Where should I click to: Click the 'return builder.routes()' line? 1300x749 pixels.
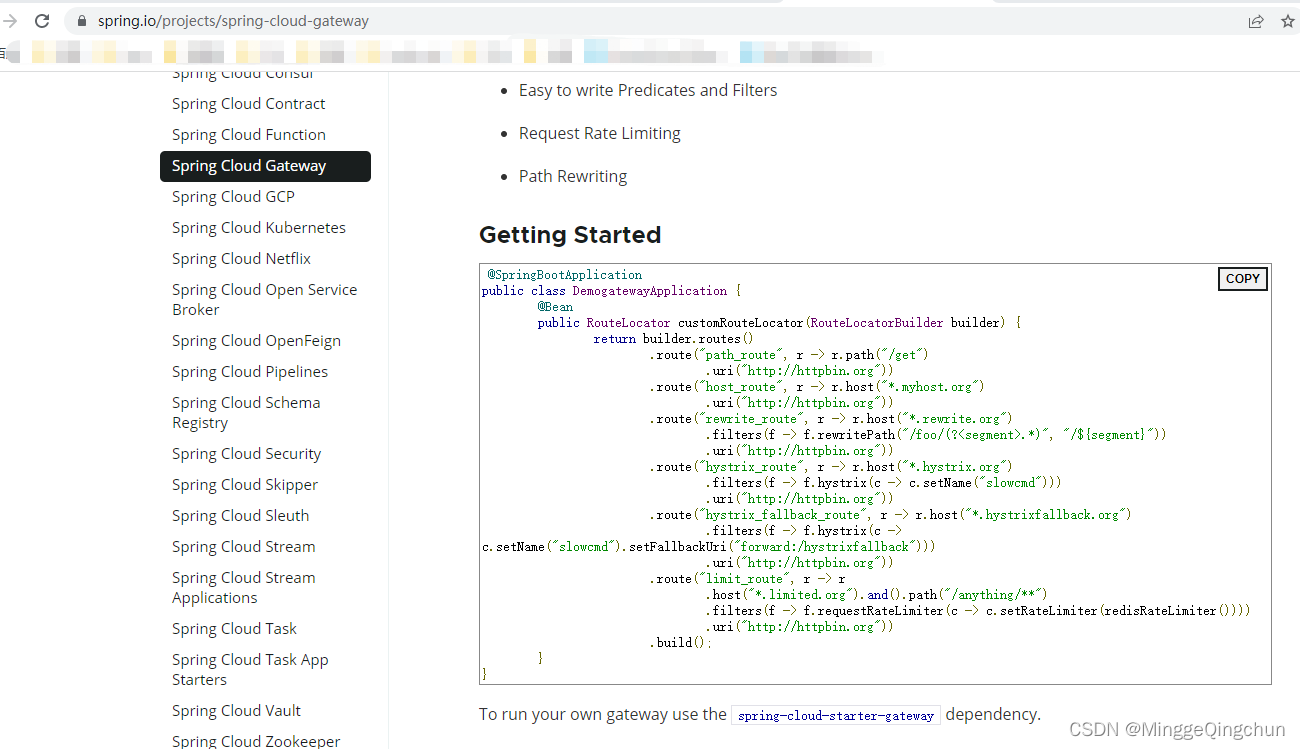tap(673, 339)
